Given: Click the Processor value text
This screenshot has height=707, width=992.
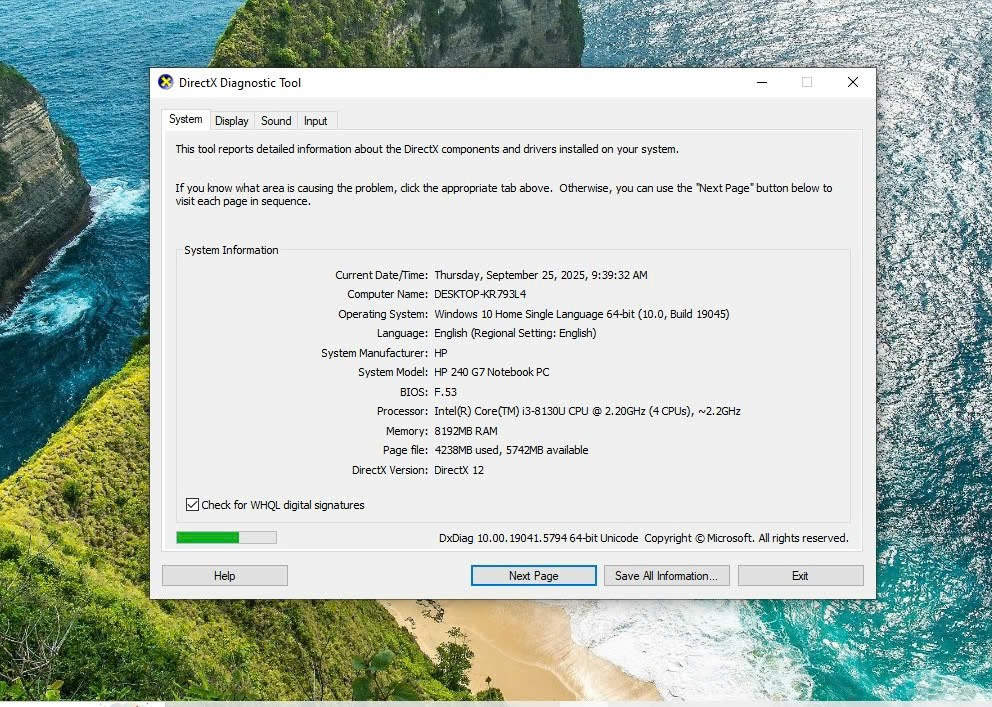Looking at the screenshot, I should [x=587, y=411].
